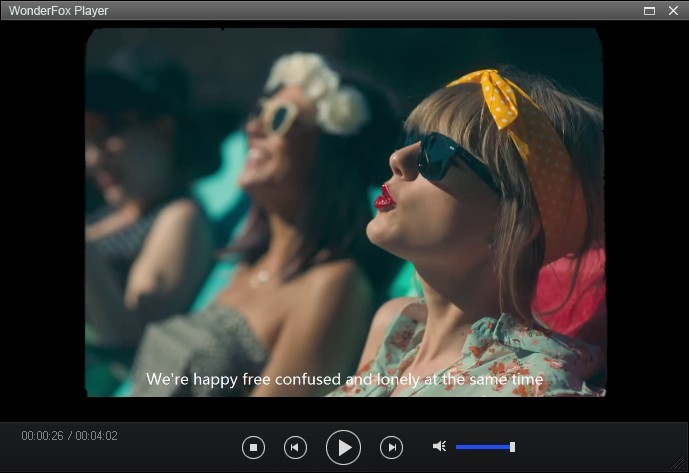This screenshot has height=473, width=689.
Task: Maximize the WonderFox Player window
Action: click(649, 11)
